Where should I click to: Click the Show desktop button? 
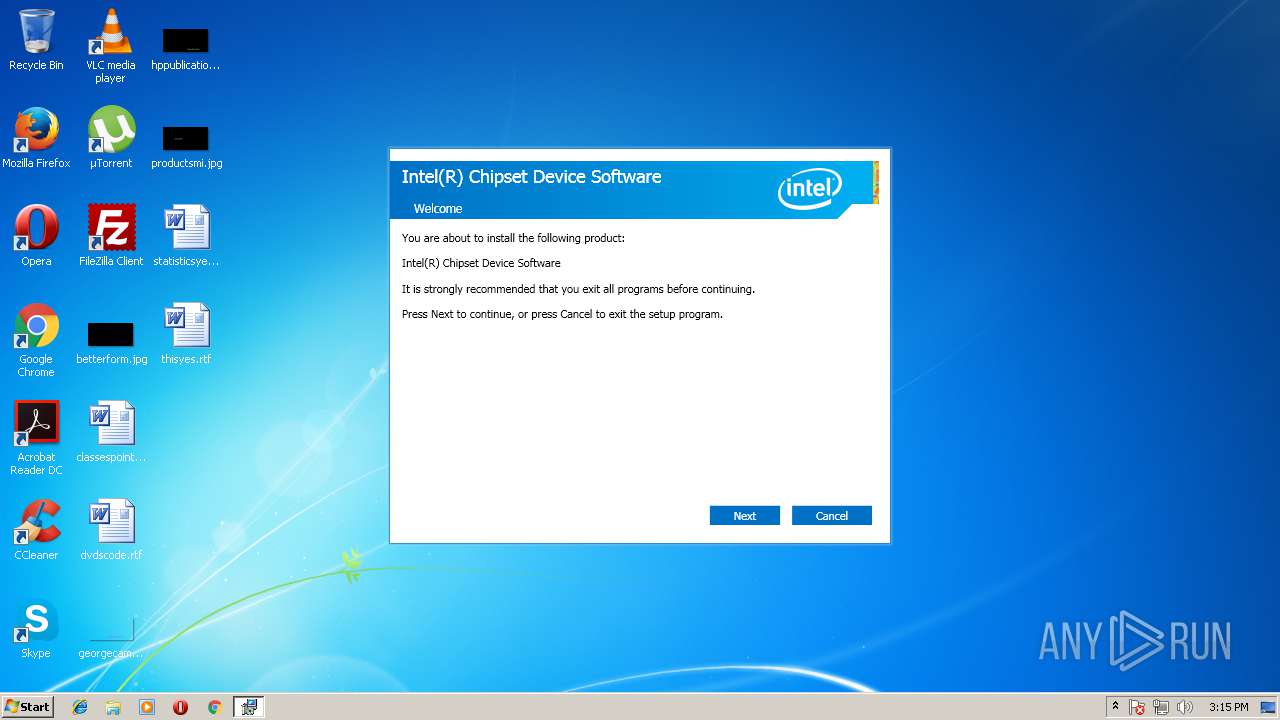tap(1269, 707)
